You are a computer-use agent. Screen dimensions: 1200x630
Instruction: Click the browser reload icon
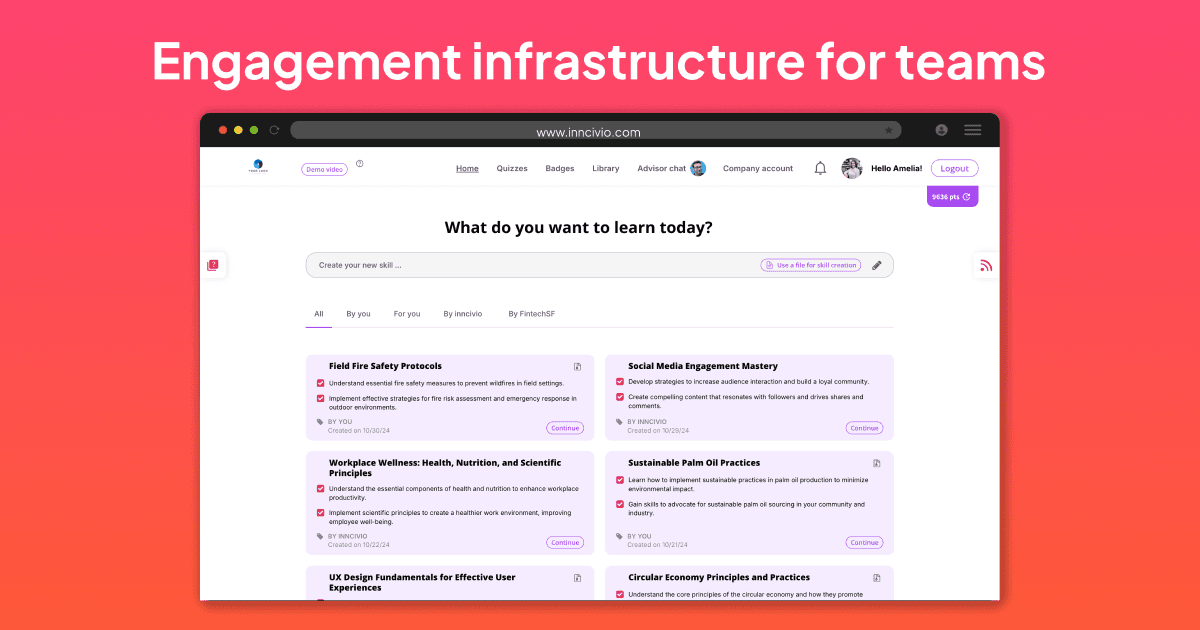pos(274,130)
